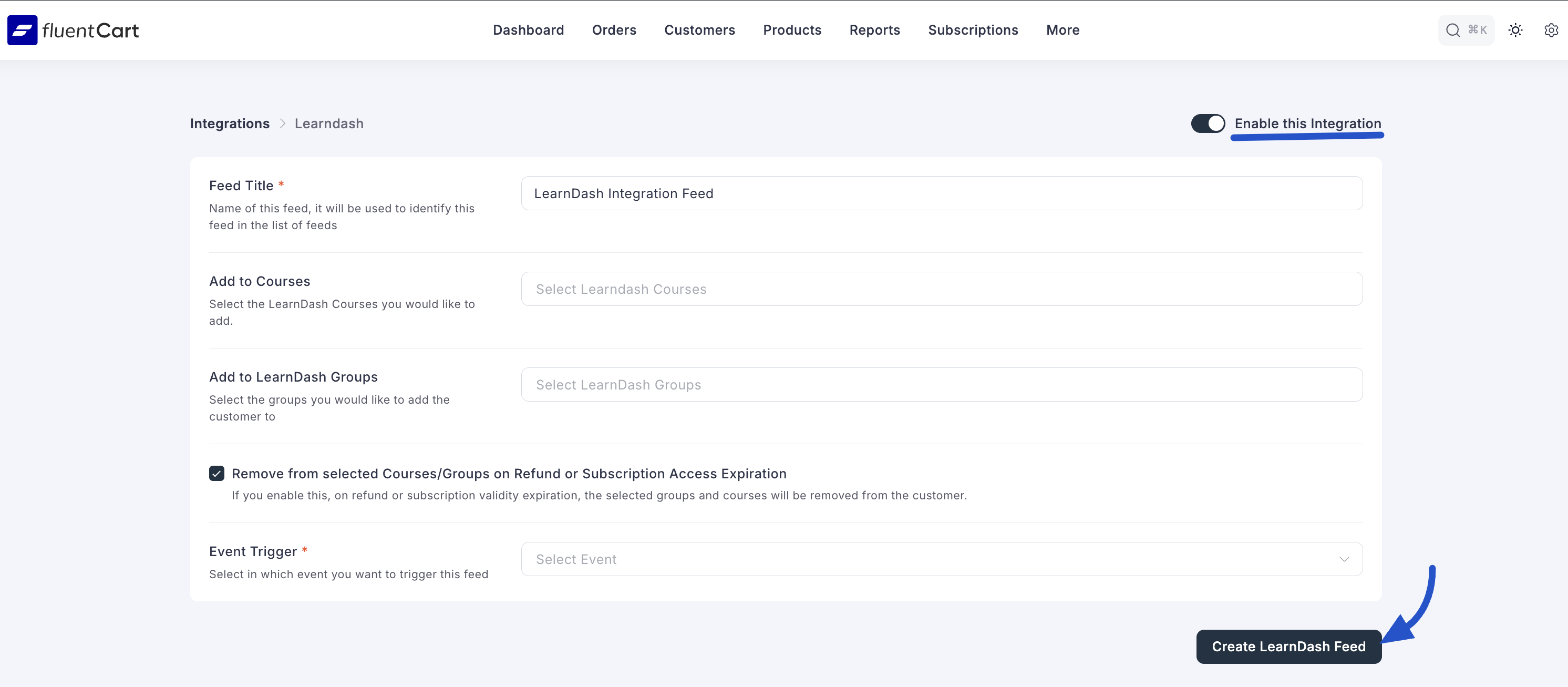Open settings gear icon
Viewport: 1568px width, 687px height.
coord(1551,30)
